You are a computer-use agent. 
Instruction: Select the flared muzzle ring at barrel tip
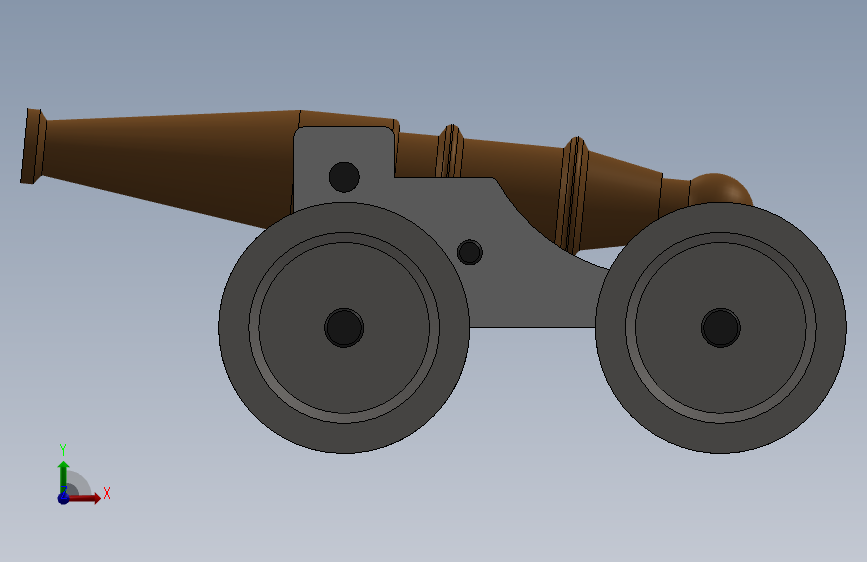pyautogui.click(x=33, y=146)
